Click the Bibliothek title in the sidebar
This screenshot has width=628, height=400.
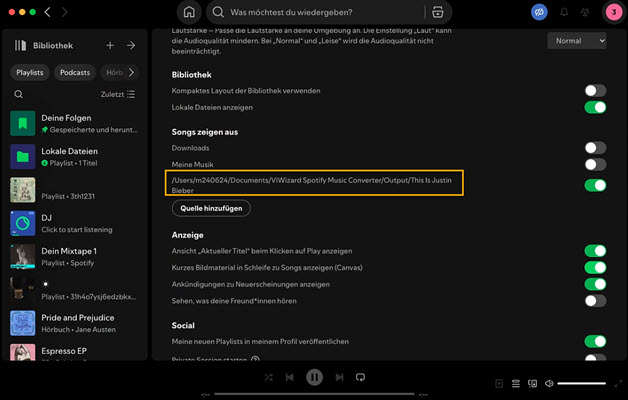[53, 46]
